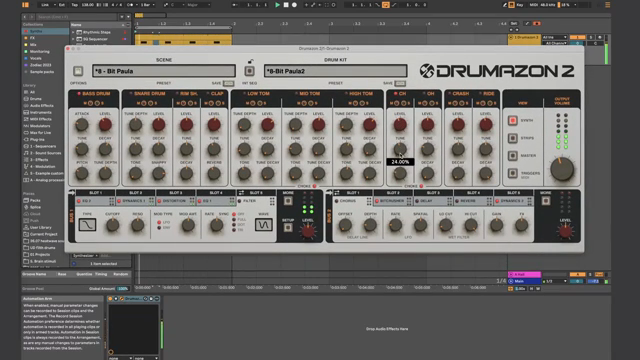640x360 pixels.
Task: Open Bus 1 EQ 2 effect grid menu
Action: [111, 201]
